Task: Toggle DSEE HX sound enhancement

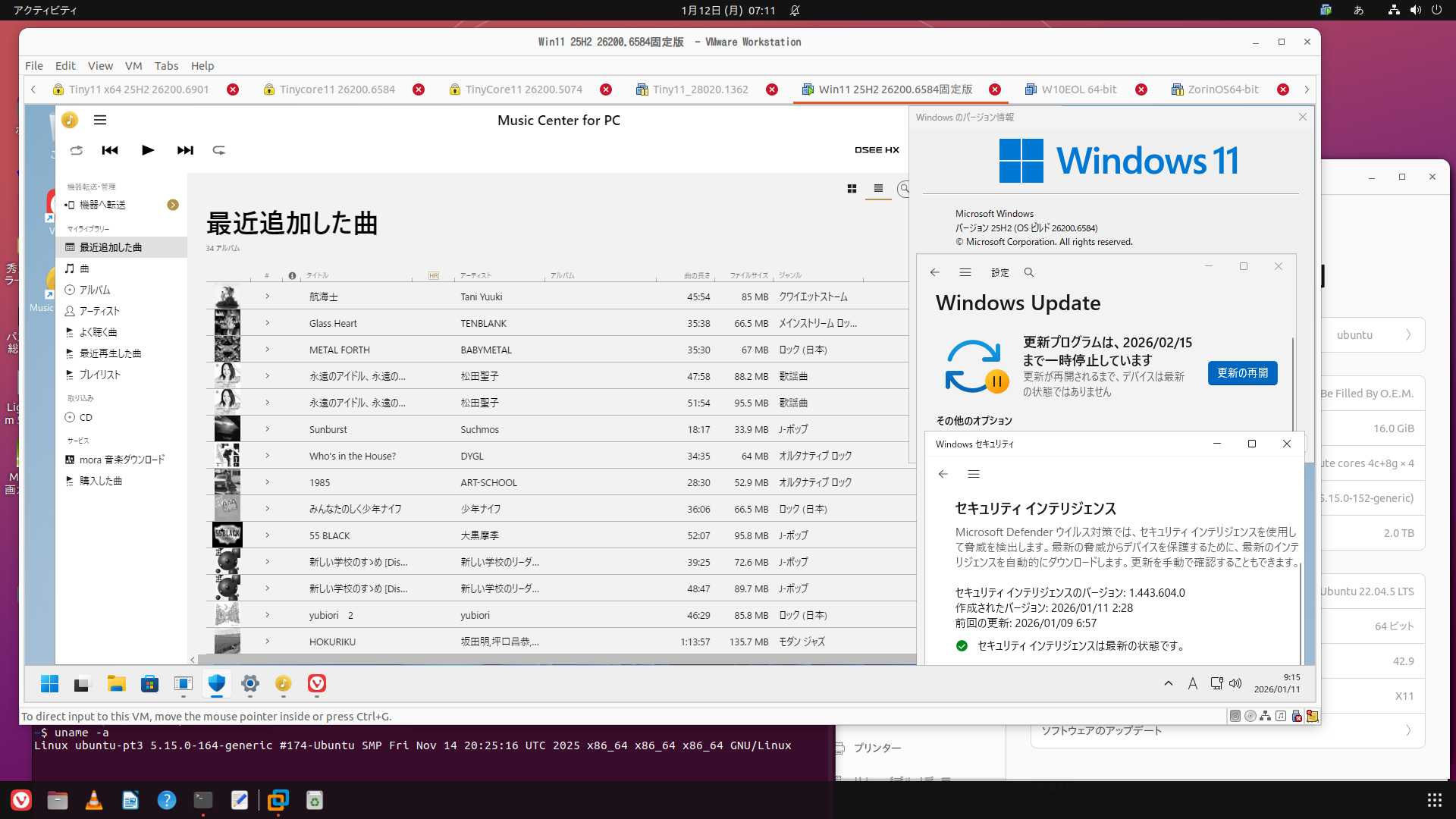Action: click(x=877, y=150)
